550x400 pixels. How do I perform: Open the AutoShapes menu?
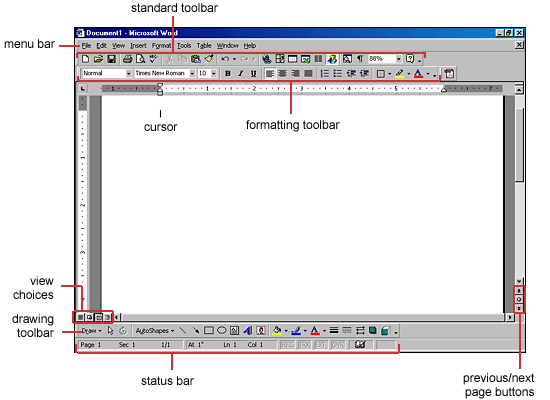(155, 331)
